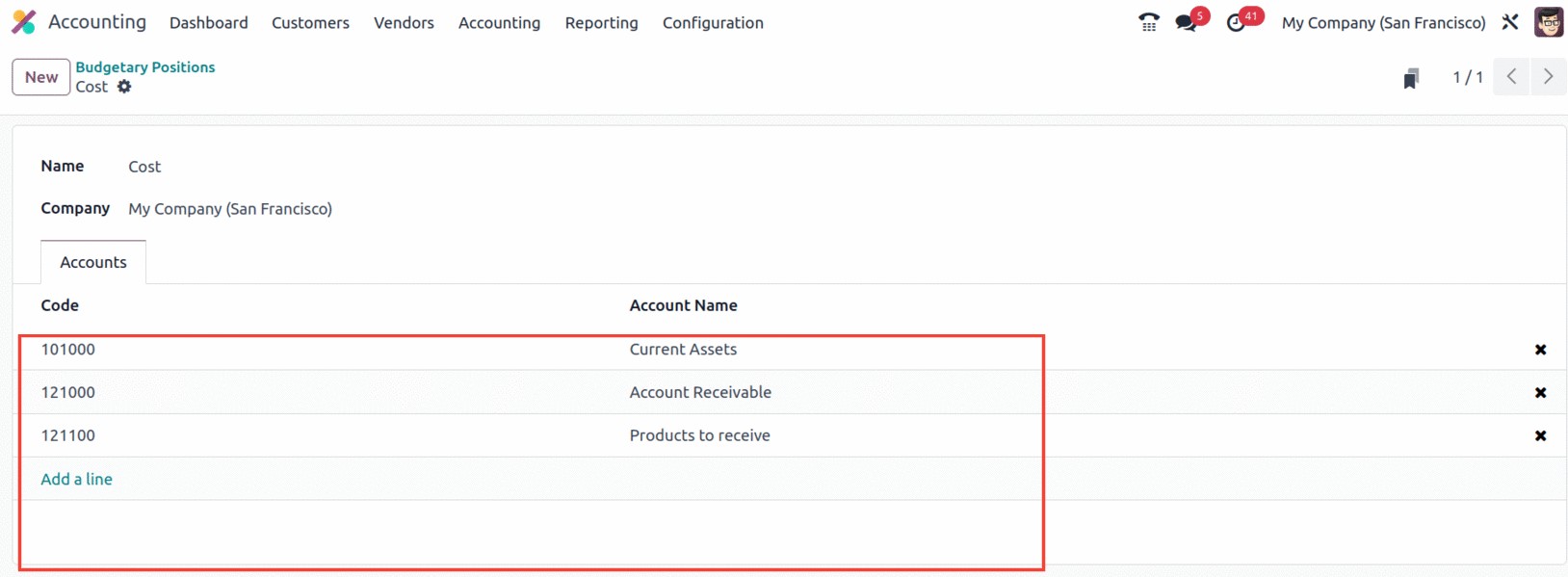Delete the Products to receive line
Viewport: 1568px width, 577px height.
click(1540, 436)
